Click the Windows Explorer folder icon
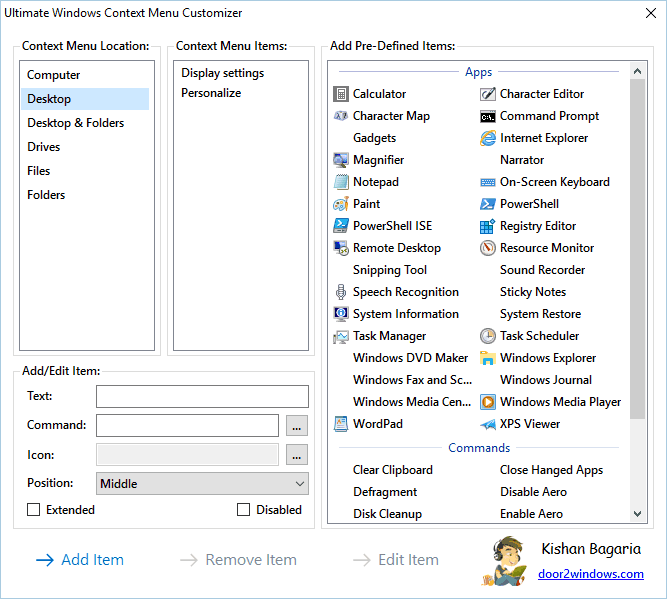 pos(487,358)
